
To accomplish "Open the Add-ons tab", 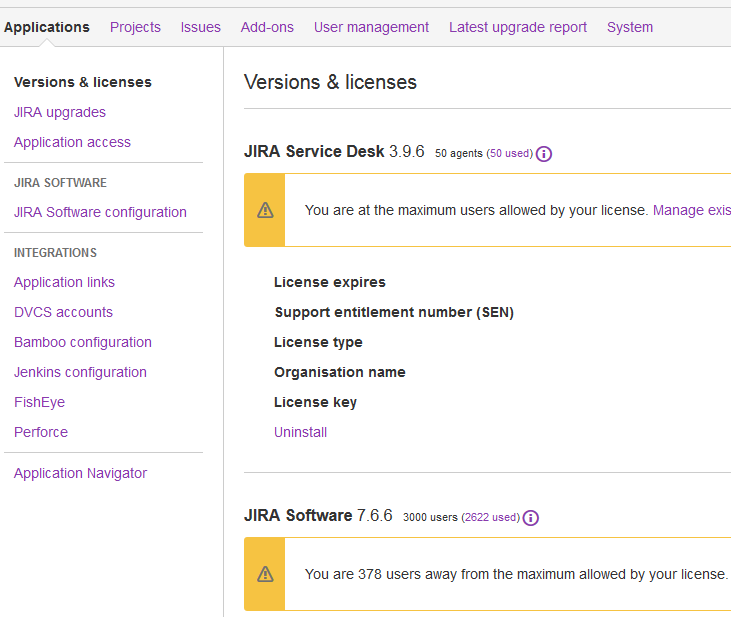I will (x=267, y=27).
